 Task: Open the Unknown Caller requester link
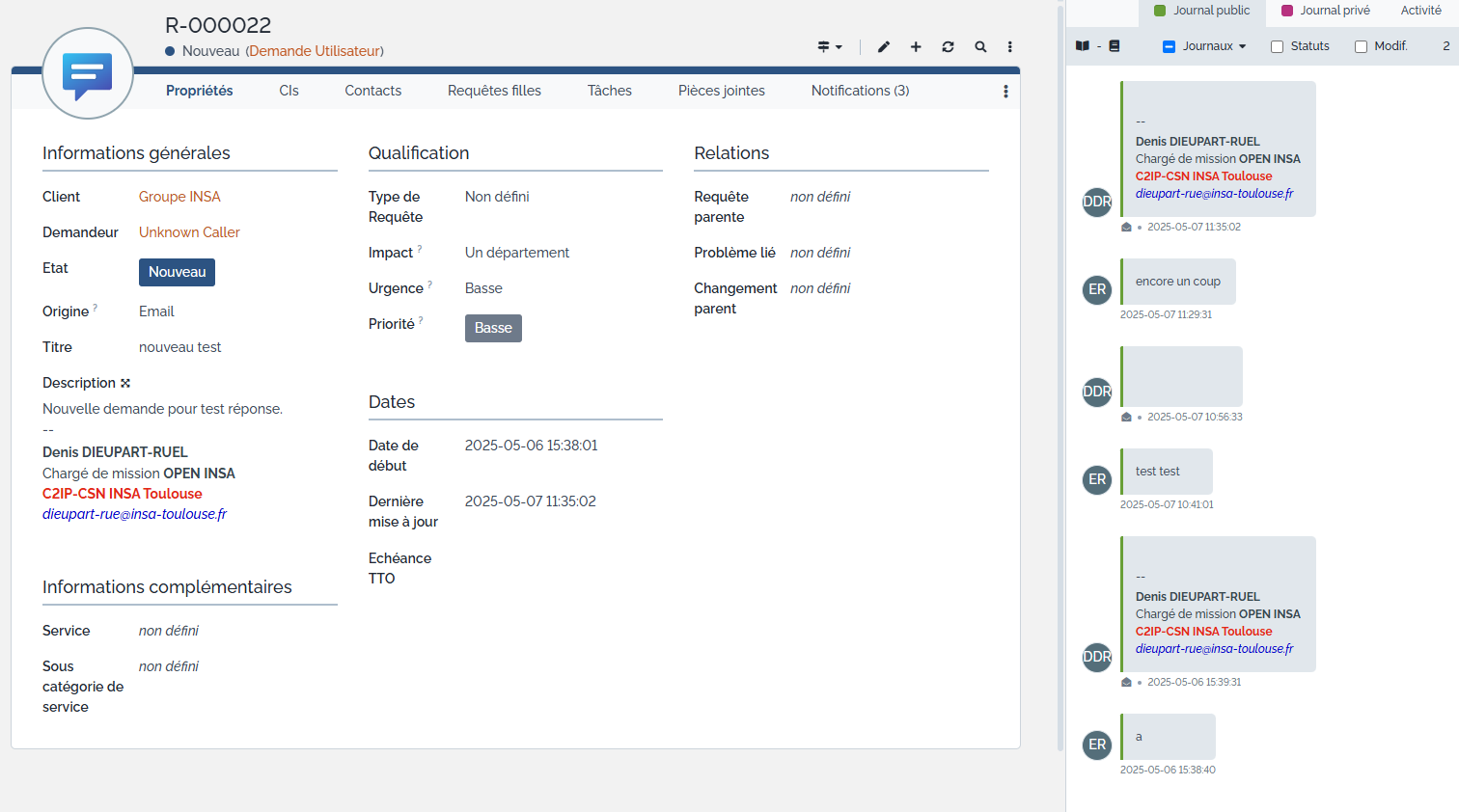[x=189, y=232]
